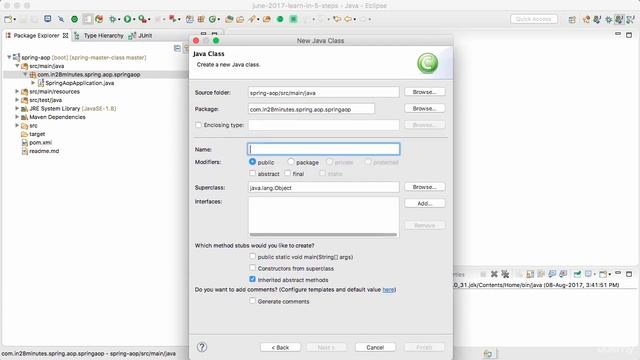This screenshot has width=640, height=360.
Task: Click Browse next to Package field
Action: coord(424,109)
